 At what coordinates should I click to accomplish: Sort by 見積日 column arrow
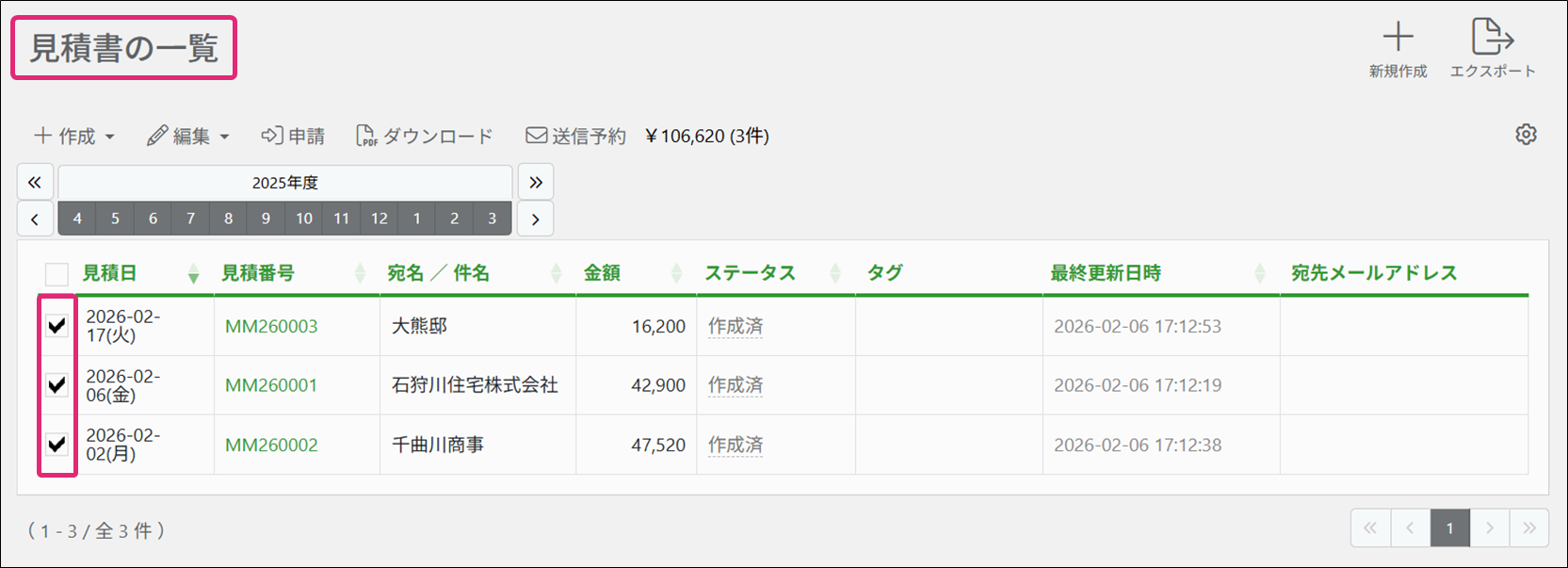[193, 274]
